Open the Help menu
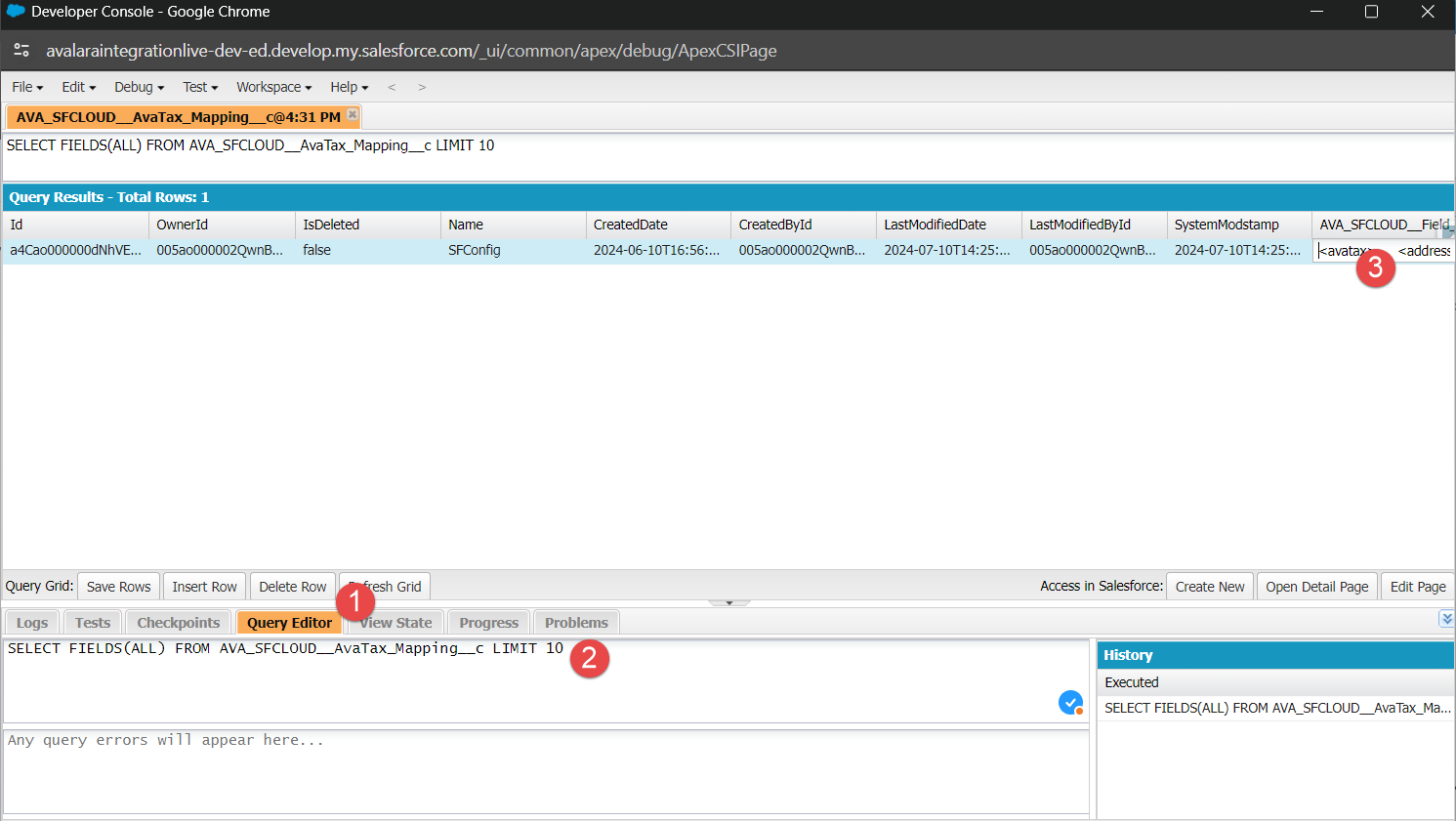 [x=350, y=87]
